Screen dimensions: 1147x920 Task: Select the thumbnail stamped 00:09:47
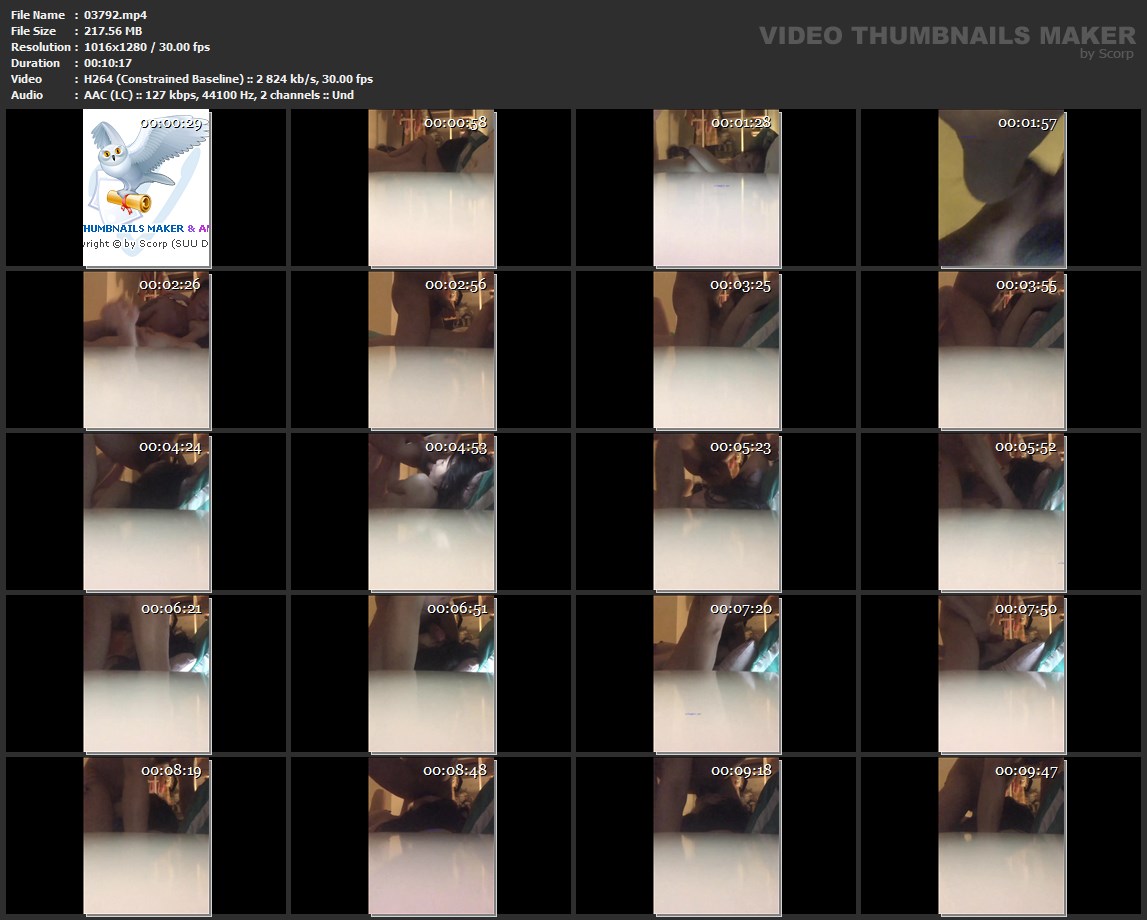point(1002,836)
